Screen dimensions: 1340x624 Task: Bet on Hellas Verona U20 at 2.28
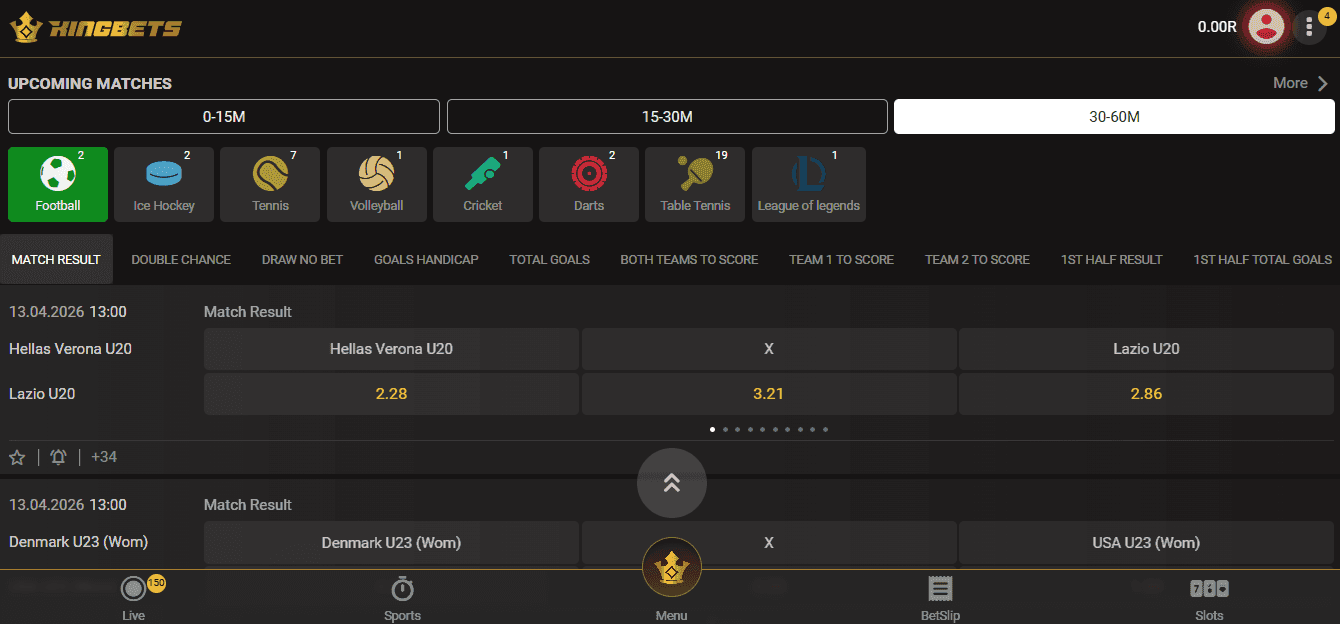coord(391,394)
